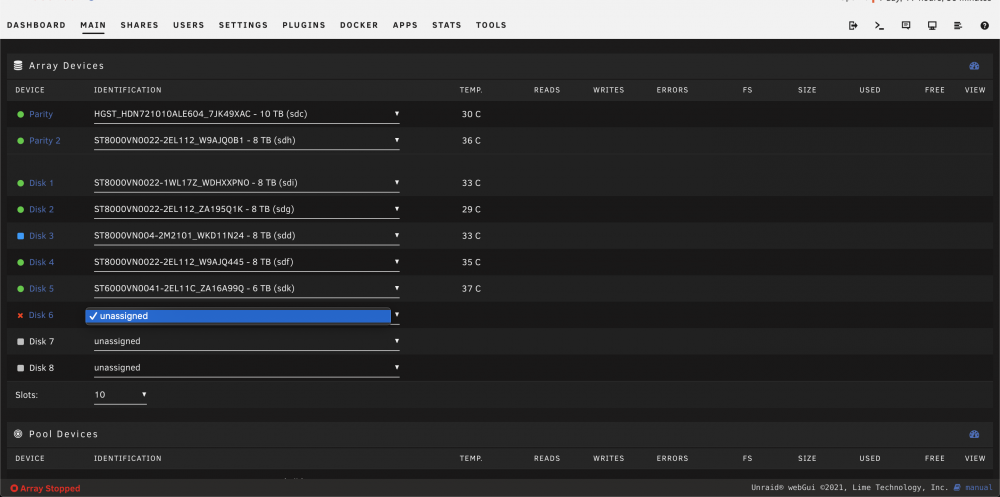
Task: Click the grey square status for Disk 7
Action: pos(20,342)
